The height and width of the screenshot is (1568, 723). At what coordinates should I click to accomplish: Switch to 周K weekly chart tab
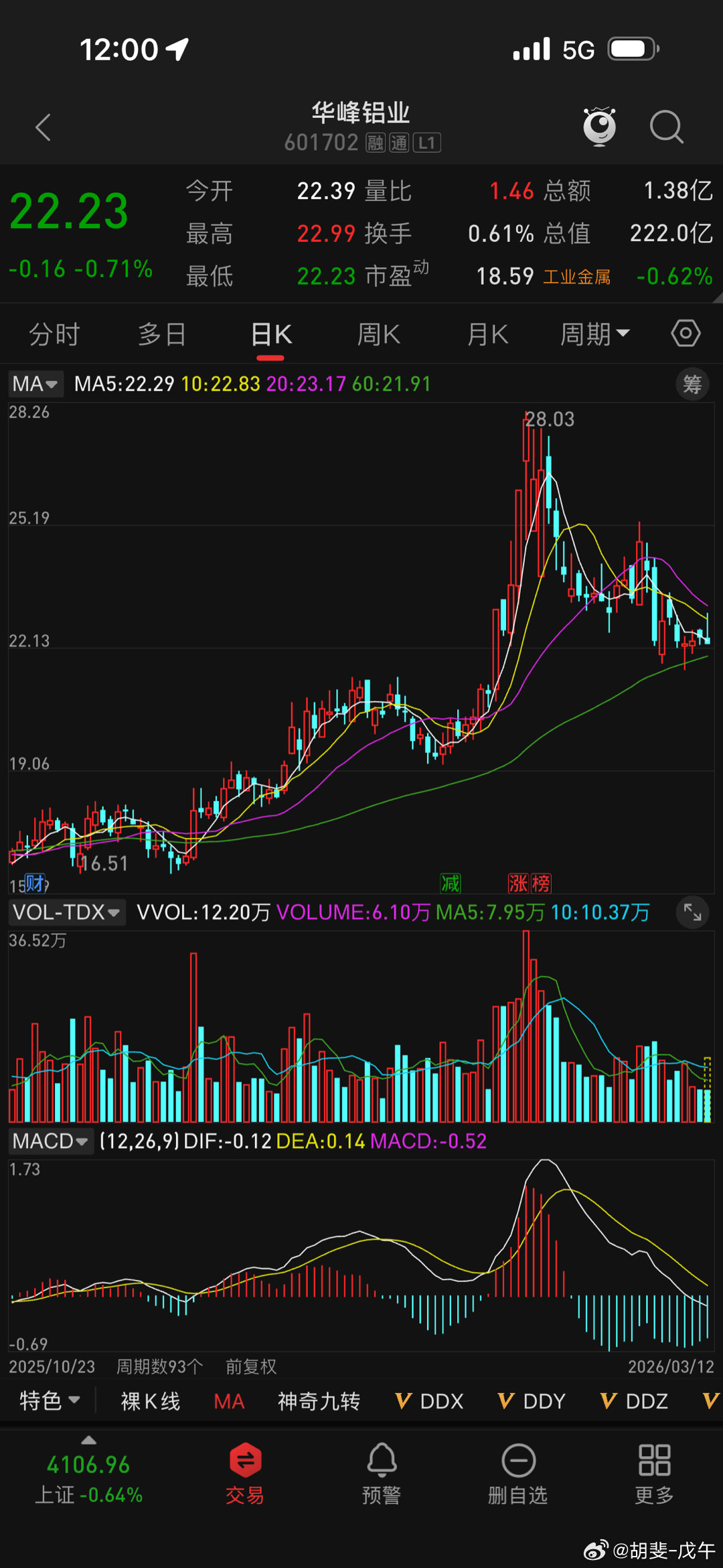378,334
